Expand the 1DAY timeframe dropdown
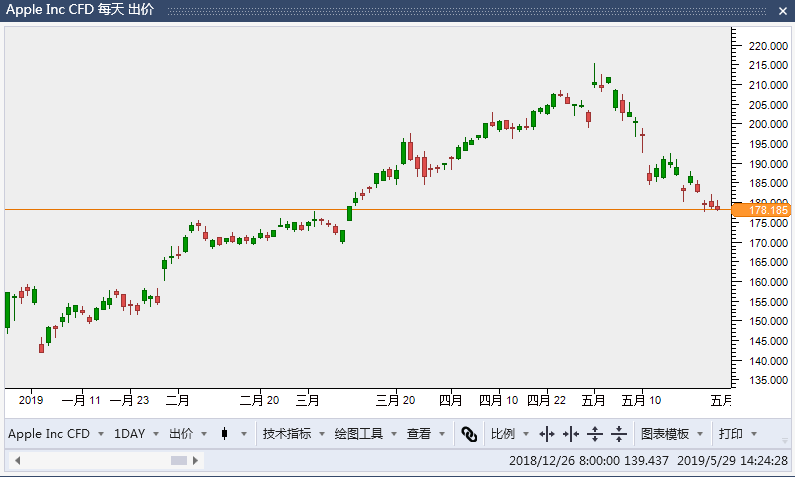Screen dimensions: 795x477 (156, 434)
